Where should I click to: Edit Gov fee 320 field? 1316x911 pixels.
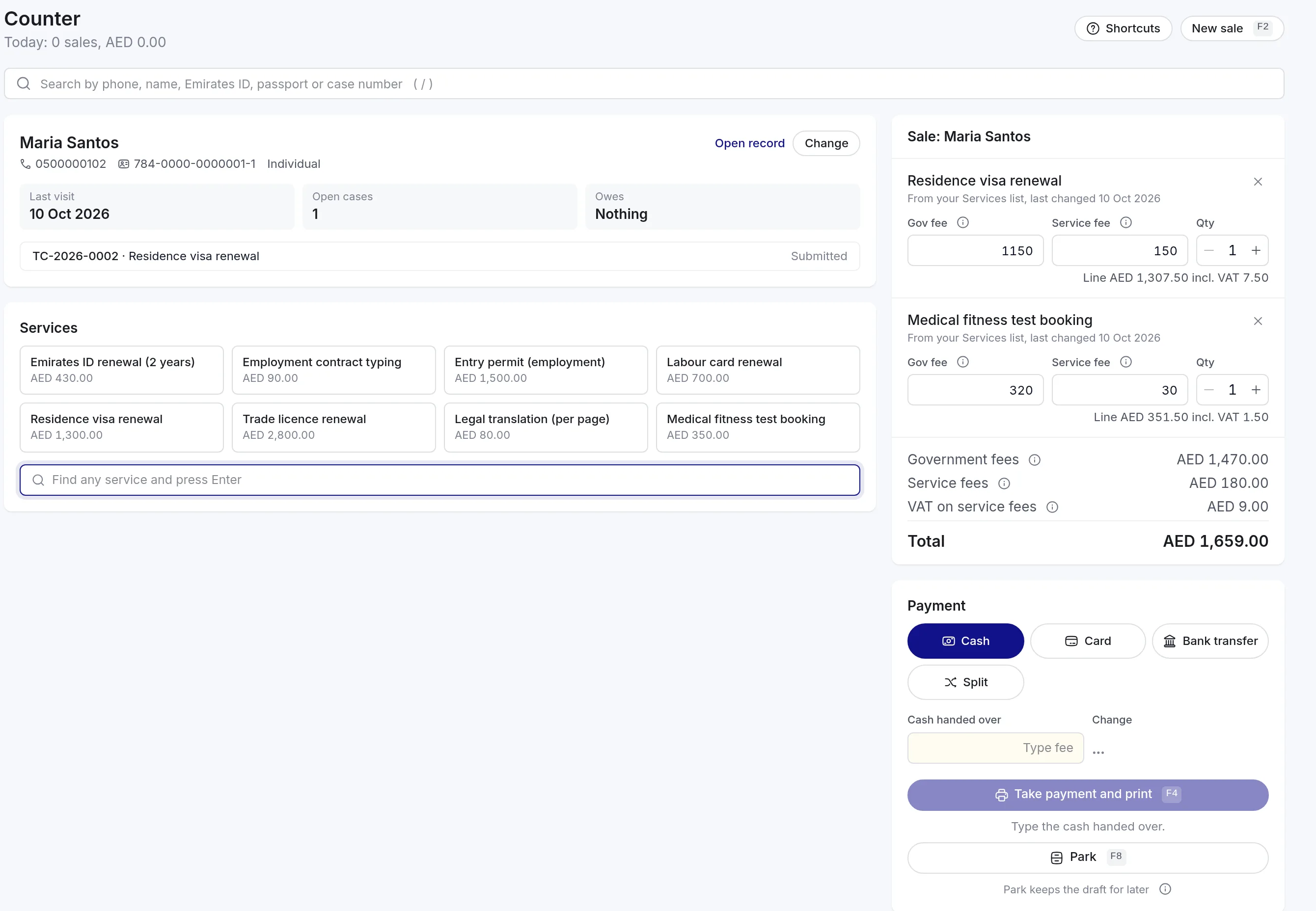tap(975, 390)
